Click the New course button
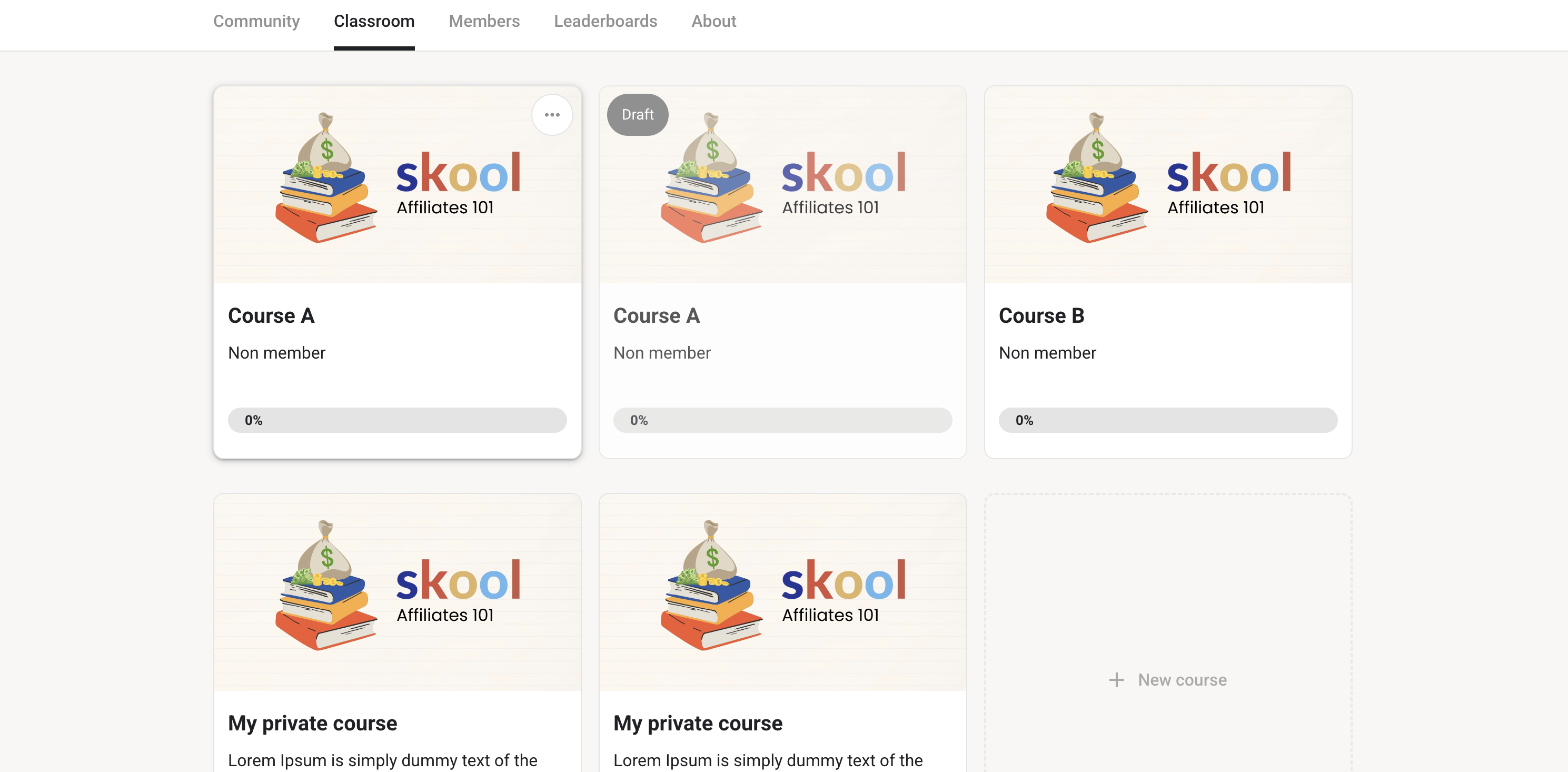Screen dimensions: 1568x772 click(1167, 679)
